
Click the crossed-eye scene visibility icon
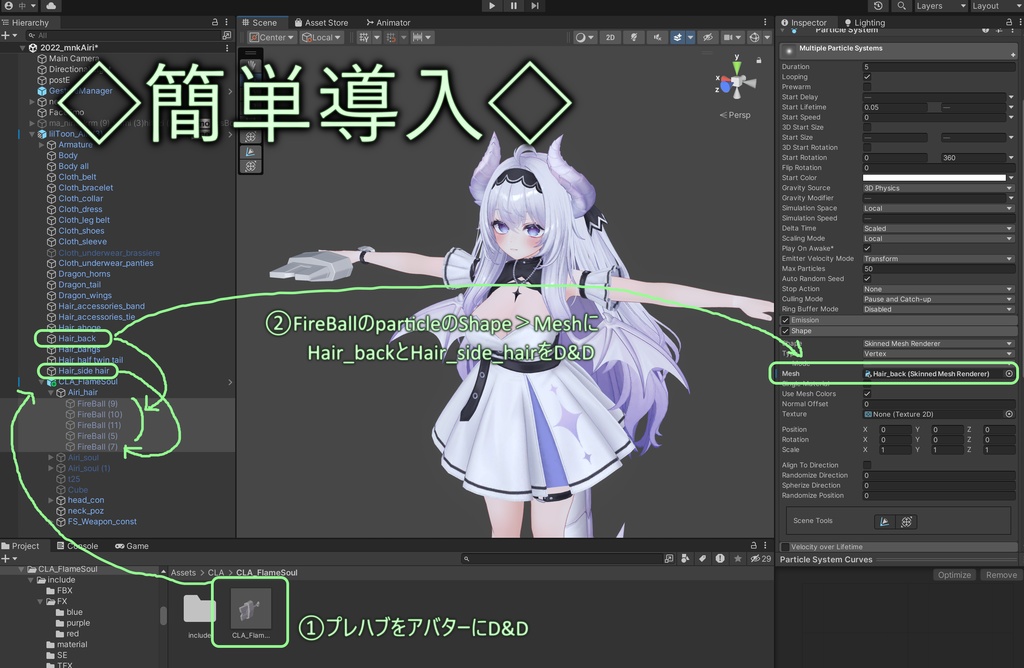click(709, 37)
